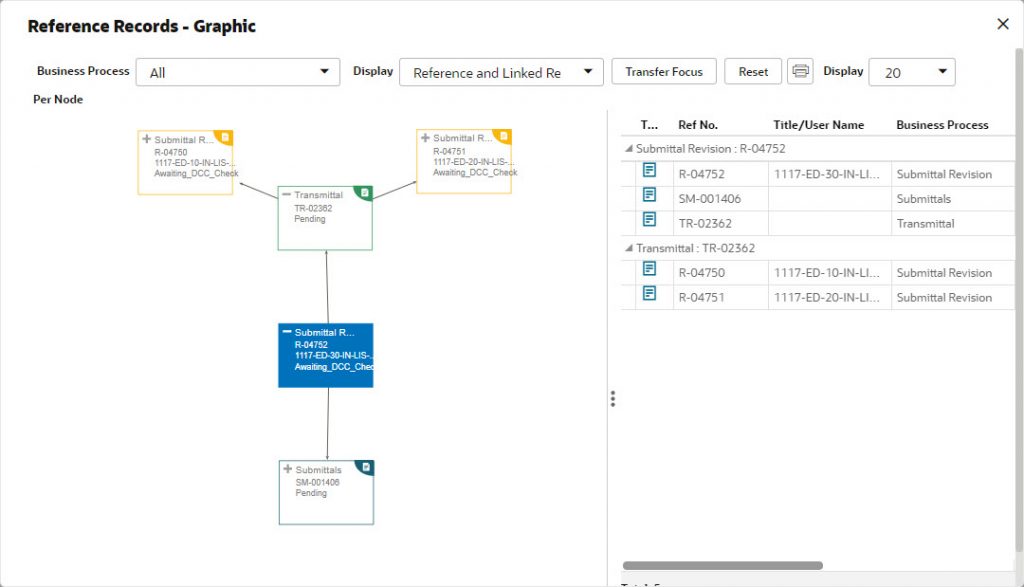Click the document icon in the SM-001406 row
The height and width of the screenshot is (587, 1024).
pos(650,196)
